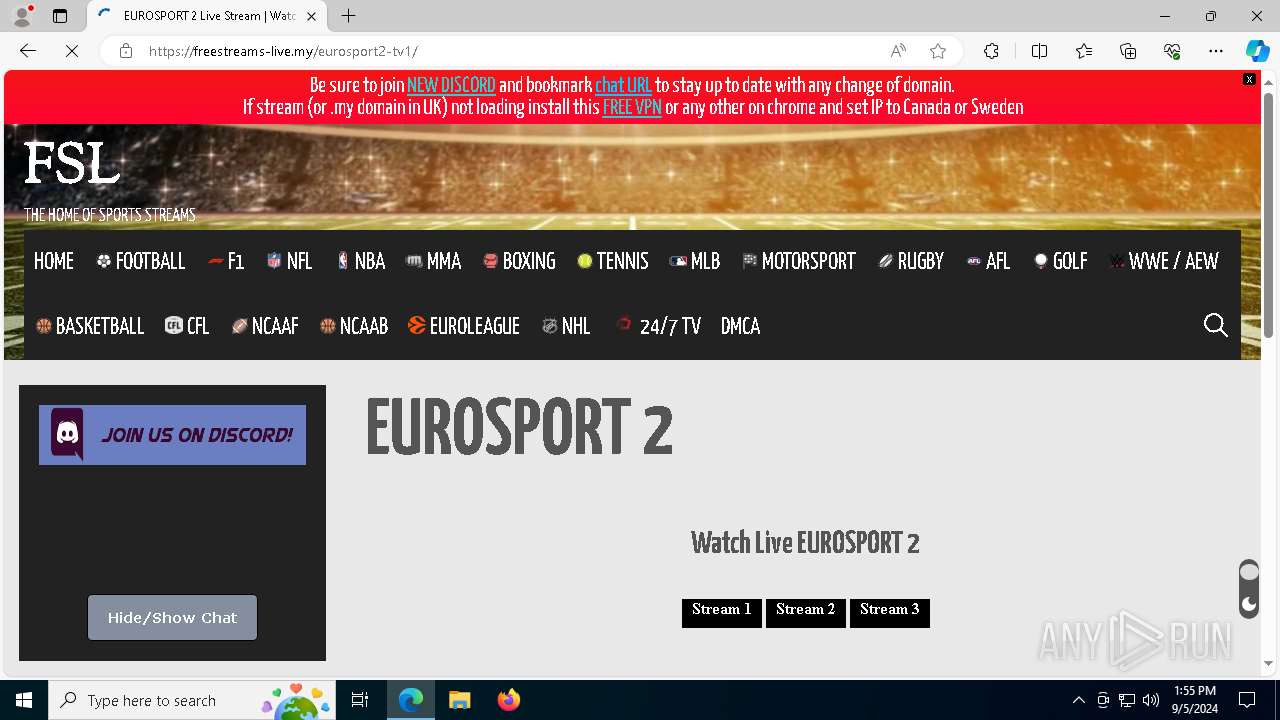Open Task View on taskbar

click(360, 700)
